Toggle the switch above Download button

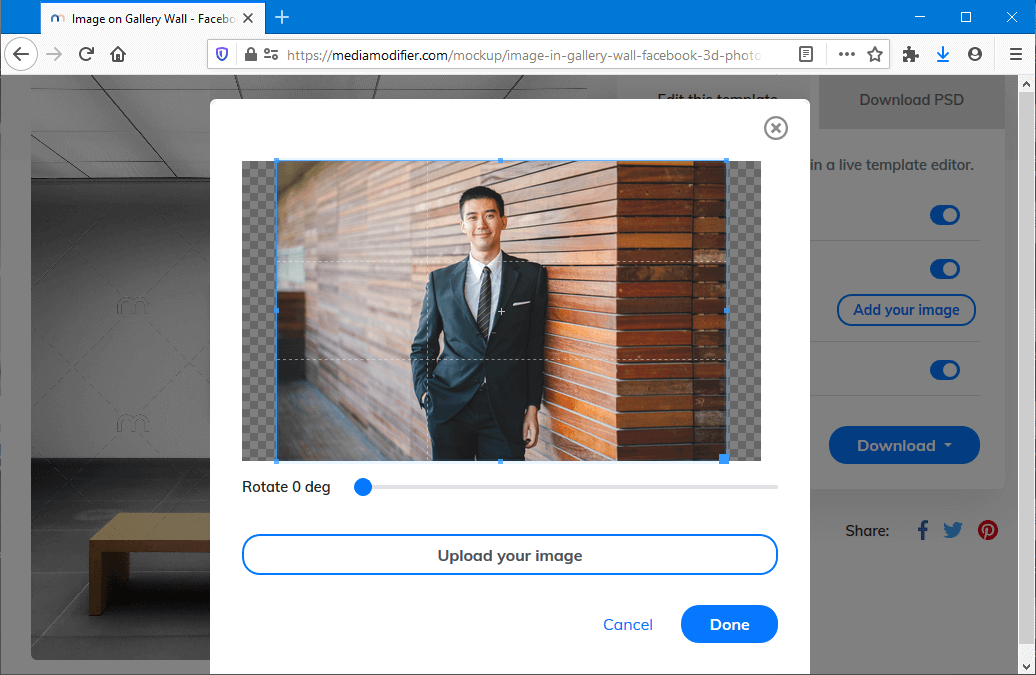(x=944, y=370)
